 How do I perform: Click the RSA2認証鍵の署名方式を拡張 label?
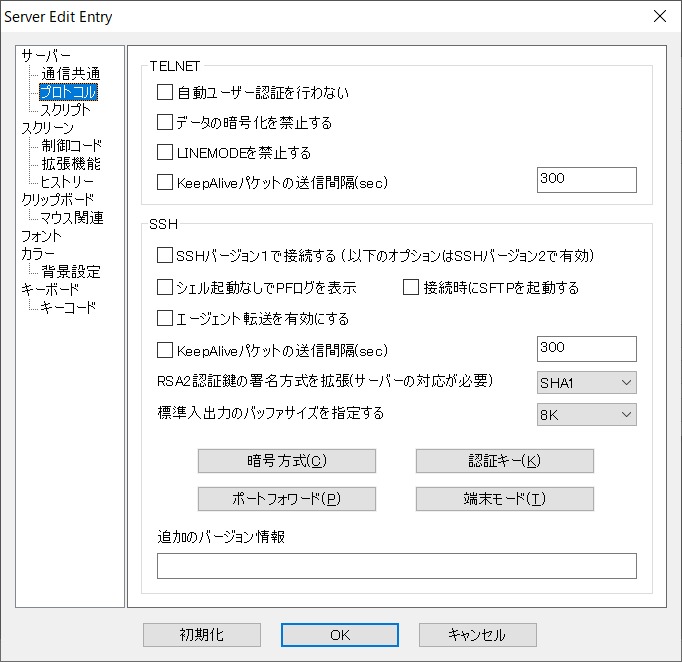click(x=325, y=381)
